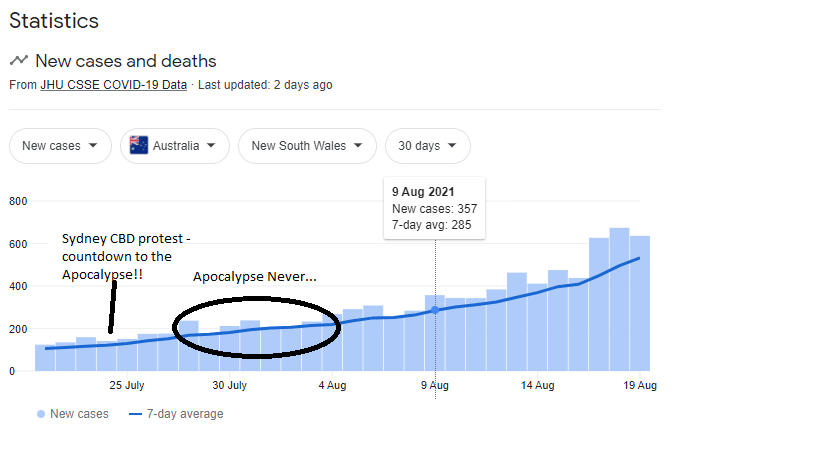The height and width of the screenshot is (459, 819).
Task: Open the JHU CSSE COVID-19 Data link
Action: coord(113,85)
